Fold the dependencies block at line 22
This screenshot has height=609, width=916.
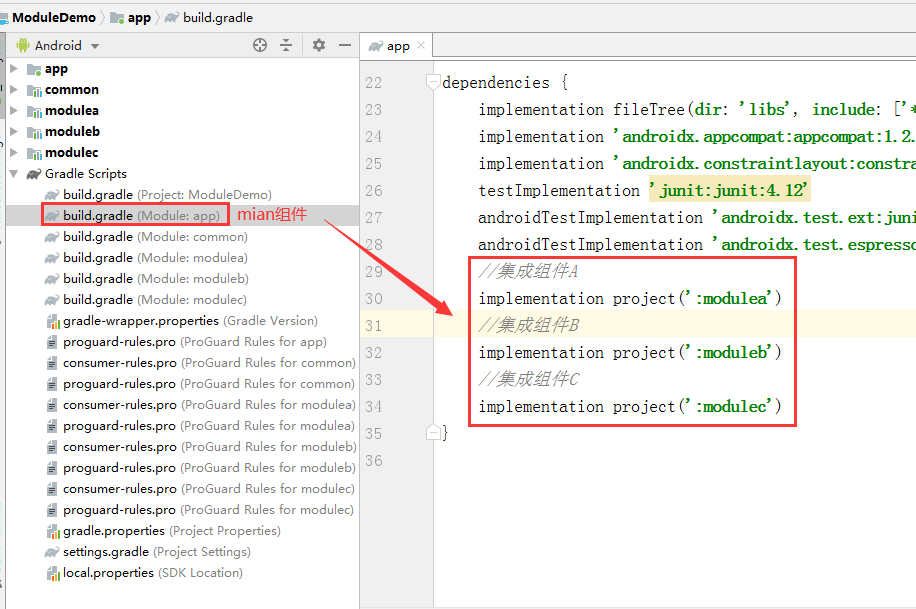tap(433, 82)
